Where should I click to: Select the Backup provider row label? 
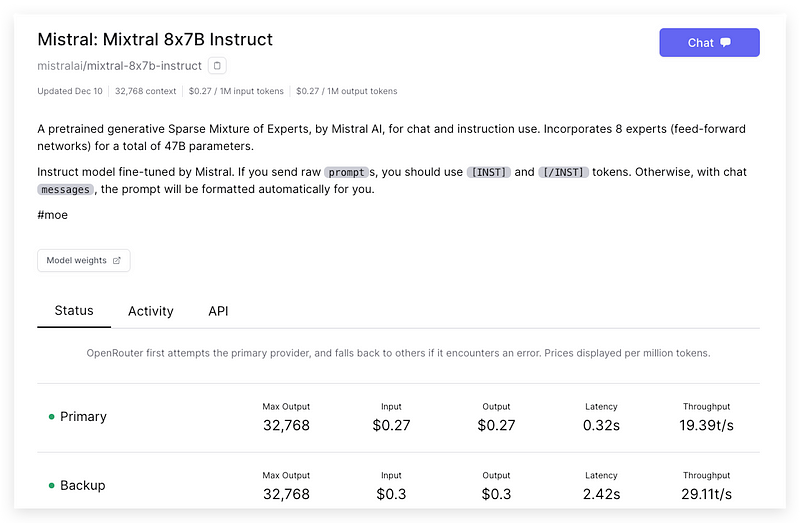coord(83,485)
